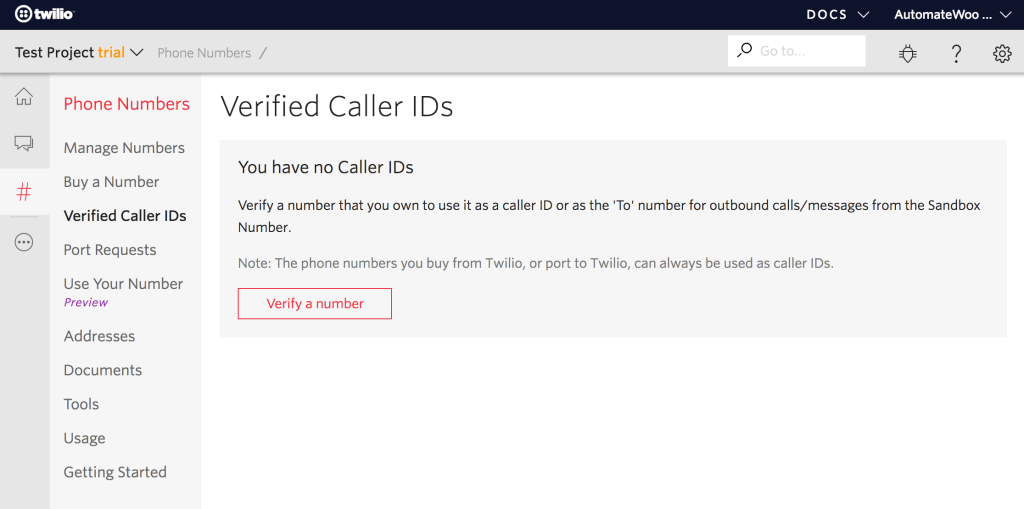Open Programmable SMS chat icon
The image size is (1024, 509).
tap(24, 144)
